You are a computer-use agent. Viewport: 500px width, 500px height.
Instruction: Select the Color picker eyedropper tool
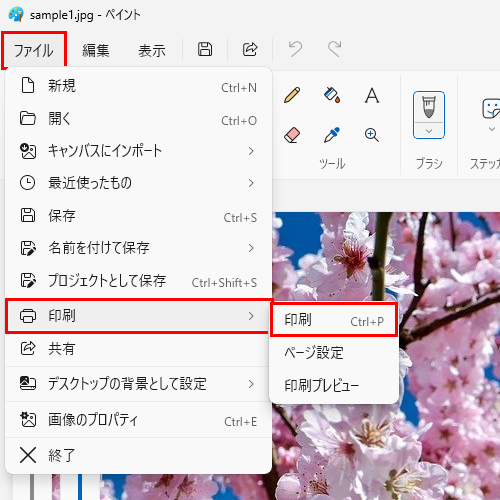coord(332,135)
